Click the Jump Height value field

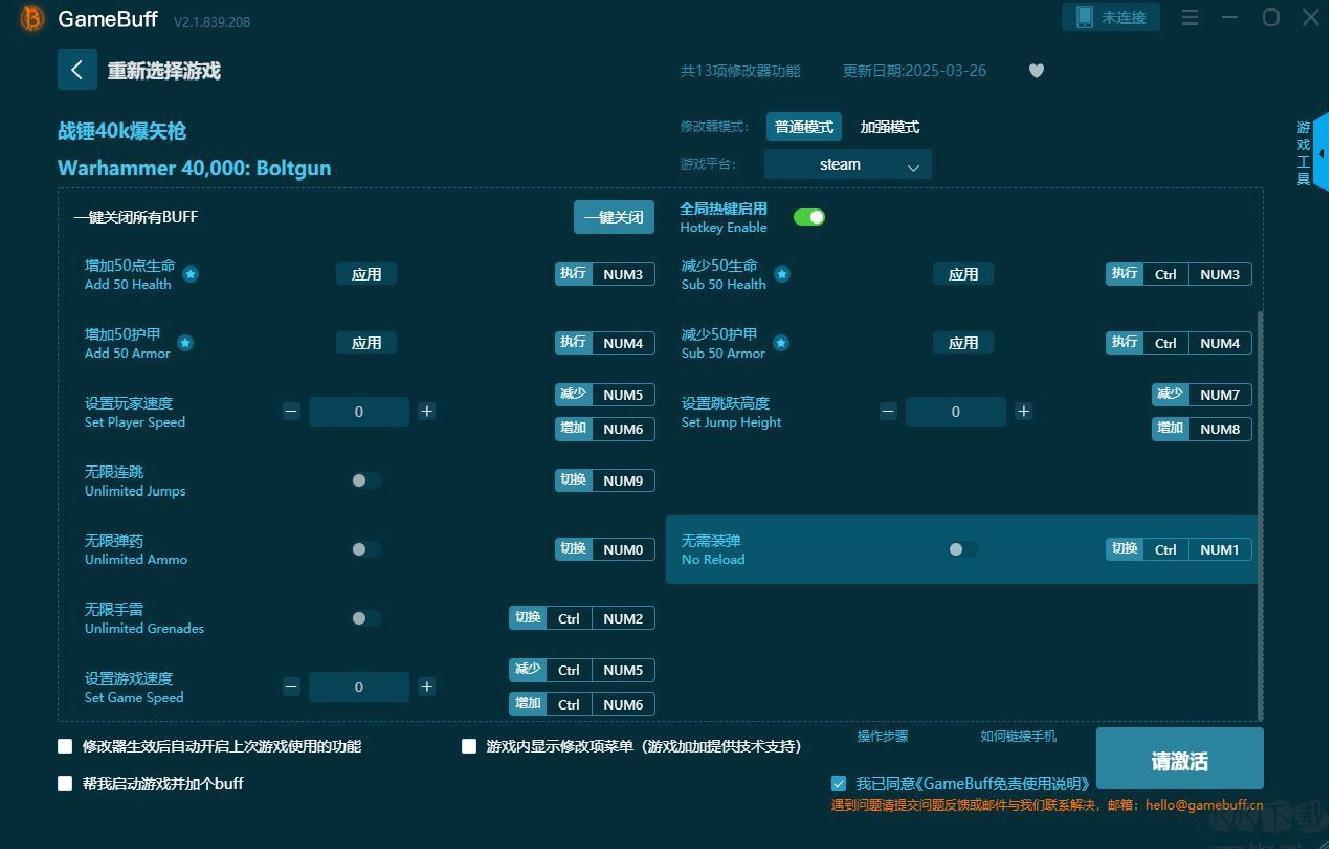pyautogui.click(x=955, y=411)
